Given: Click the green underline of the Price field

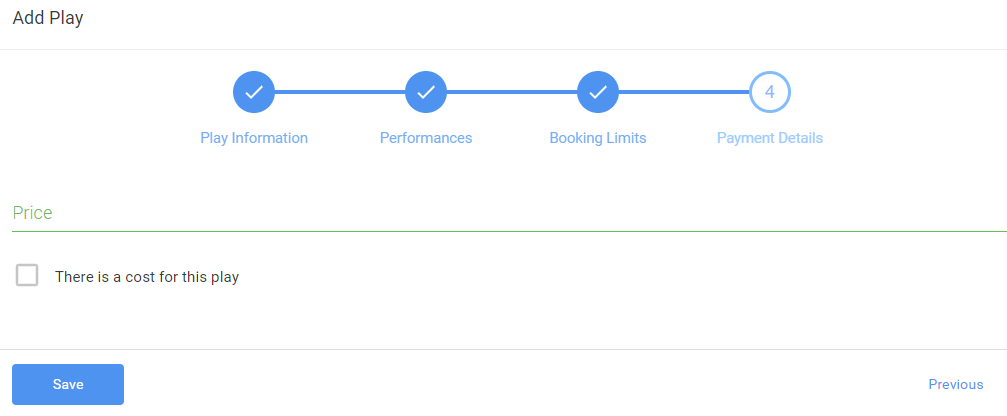Looking at the screenshot, I should 509,230.
